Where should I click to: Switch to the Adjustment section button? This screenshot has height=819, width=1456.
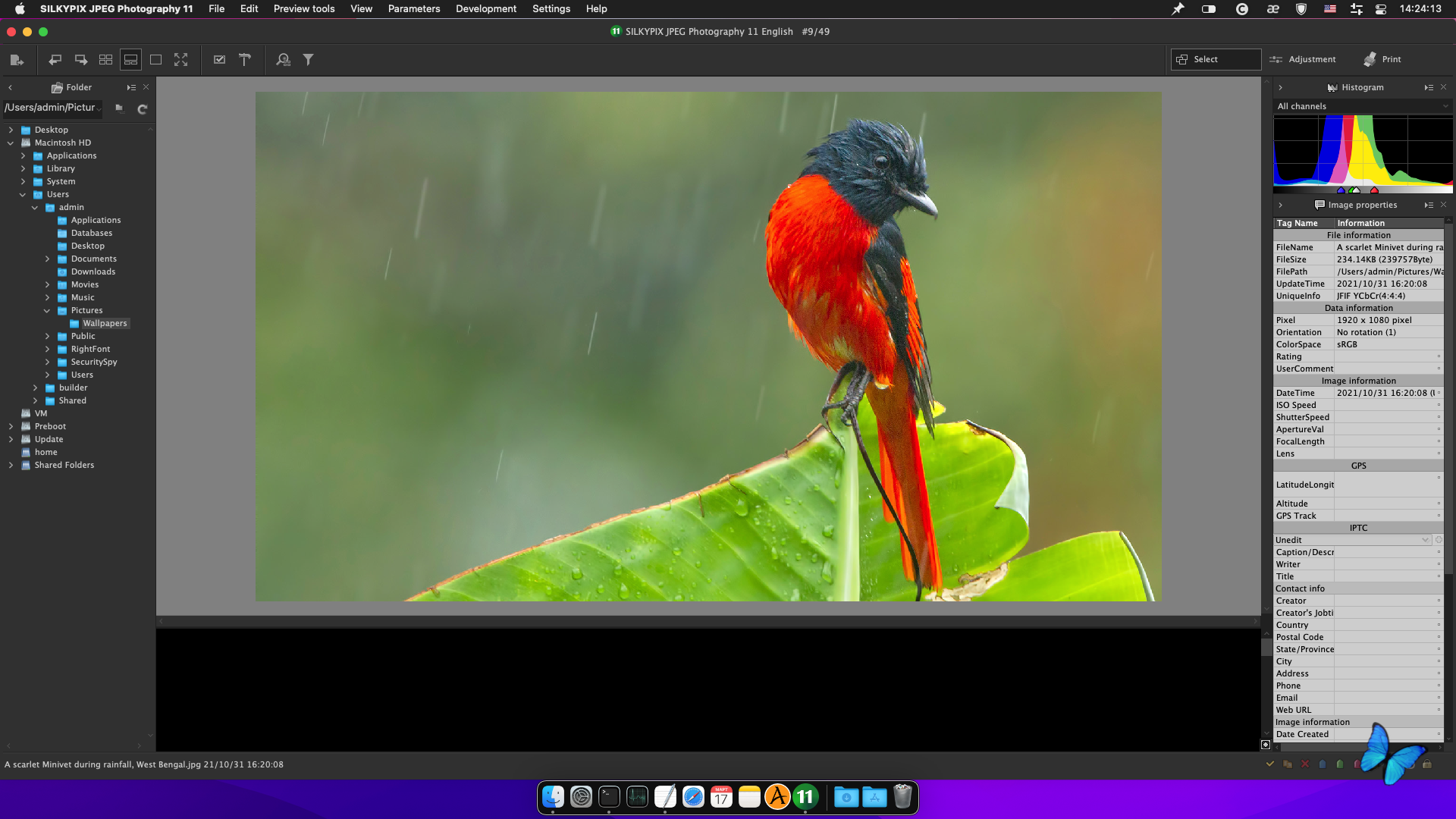[1304, 59]
